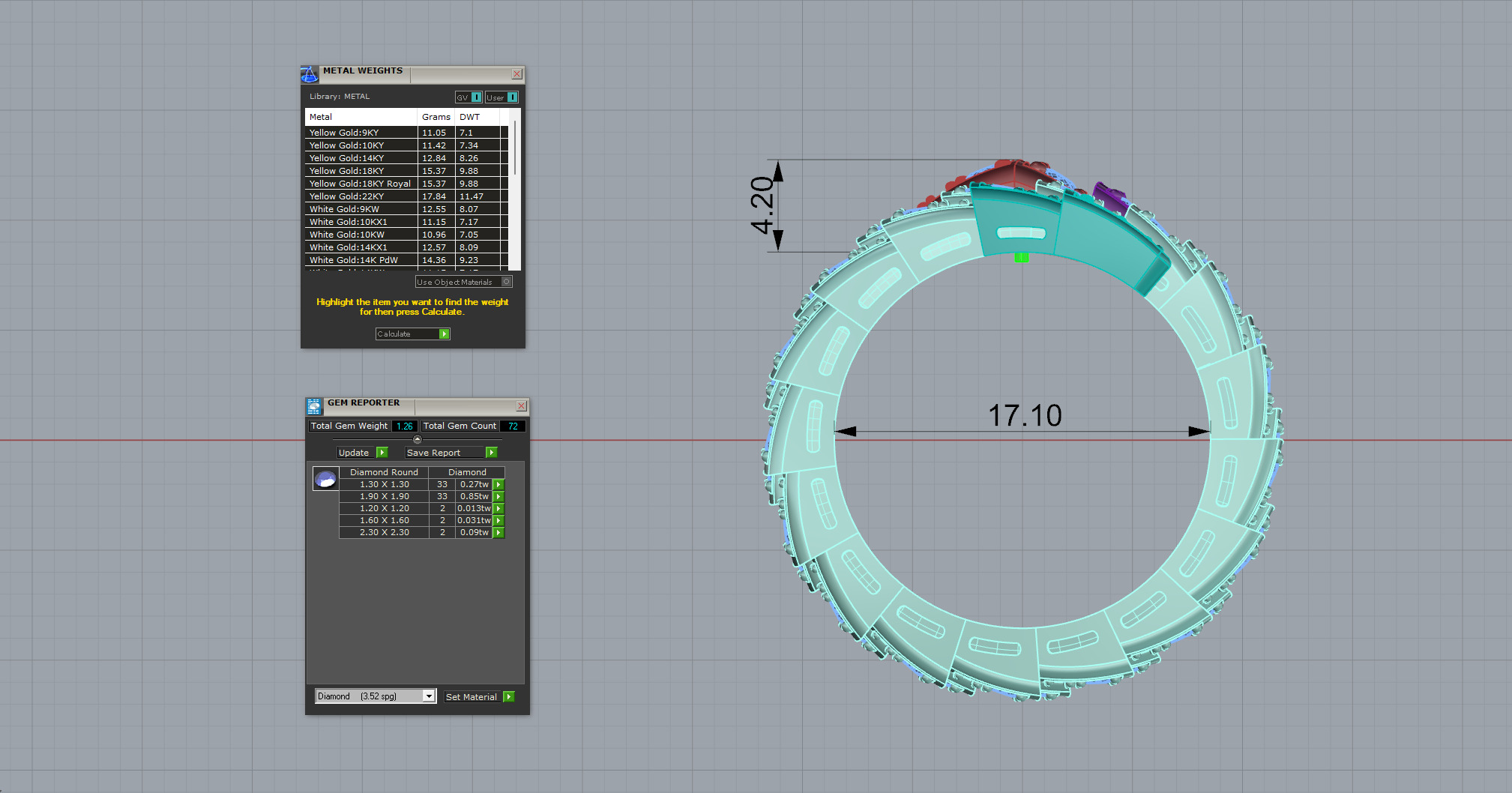Click the Total Gem Count value 72
This screenshot has height=793, width=1512.
(x=513, y=426)
